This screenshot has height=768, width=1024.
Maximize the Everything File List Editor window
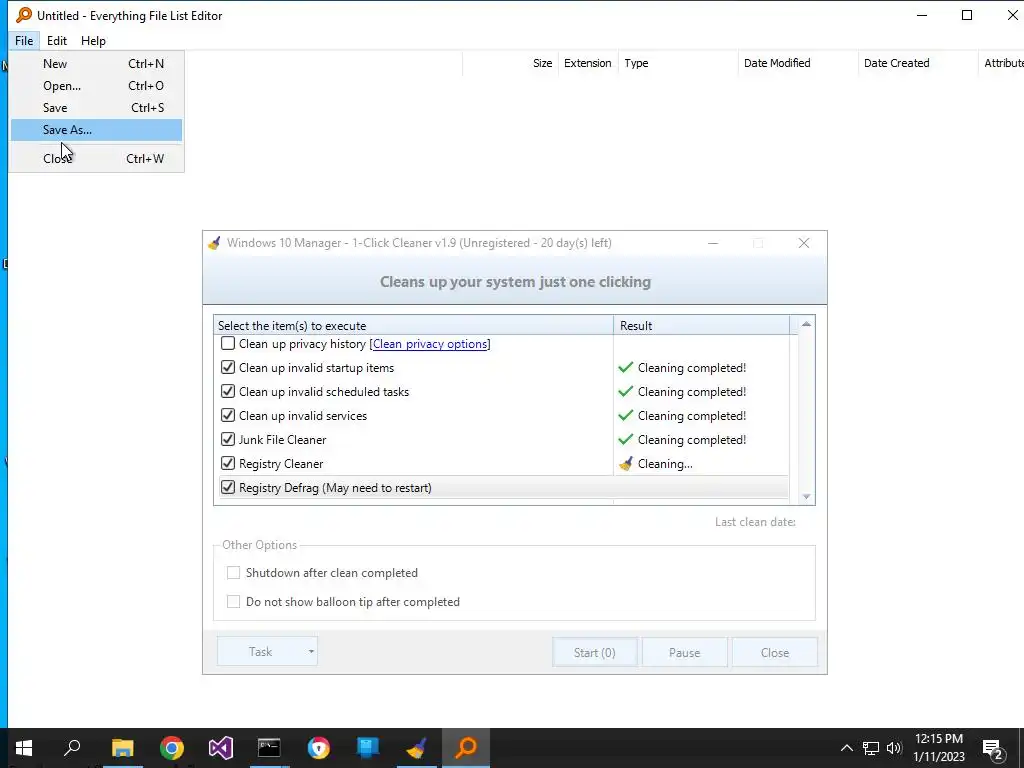[967, 15]
